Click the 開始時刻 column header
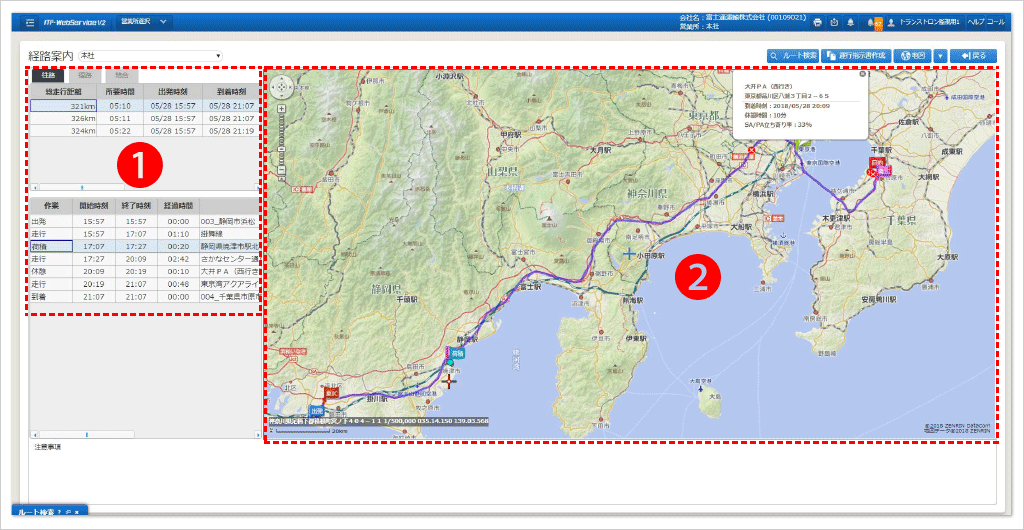This screenshot has width=1024, height=530. pos(94,205)
